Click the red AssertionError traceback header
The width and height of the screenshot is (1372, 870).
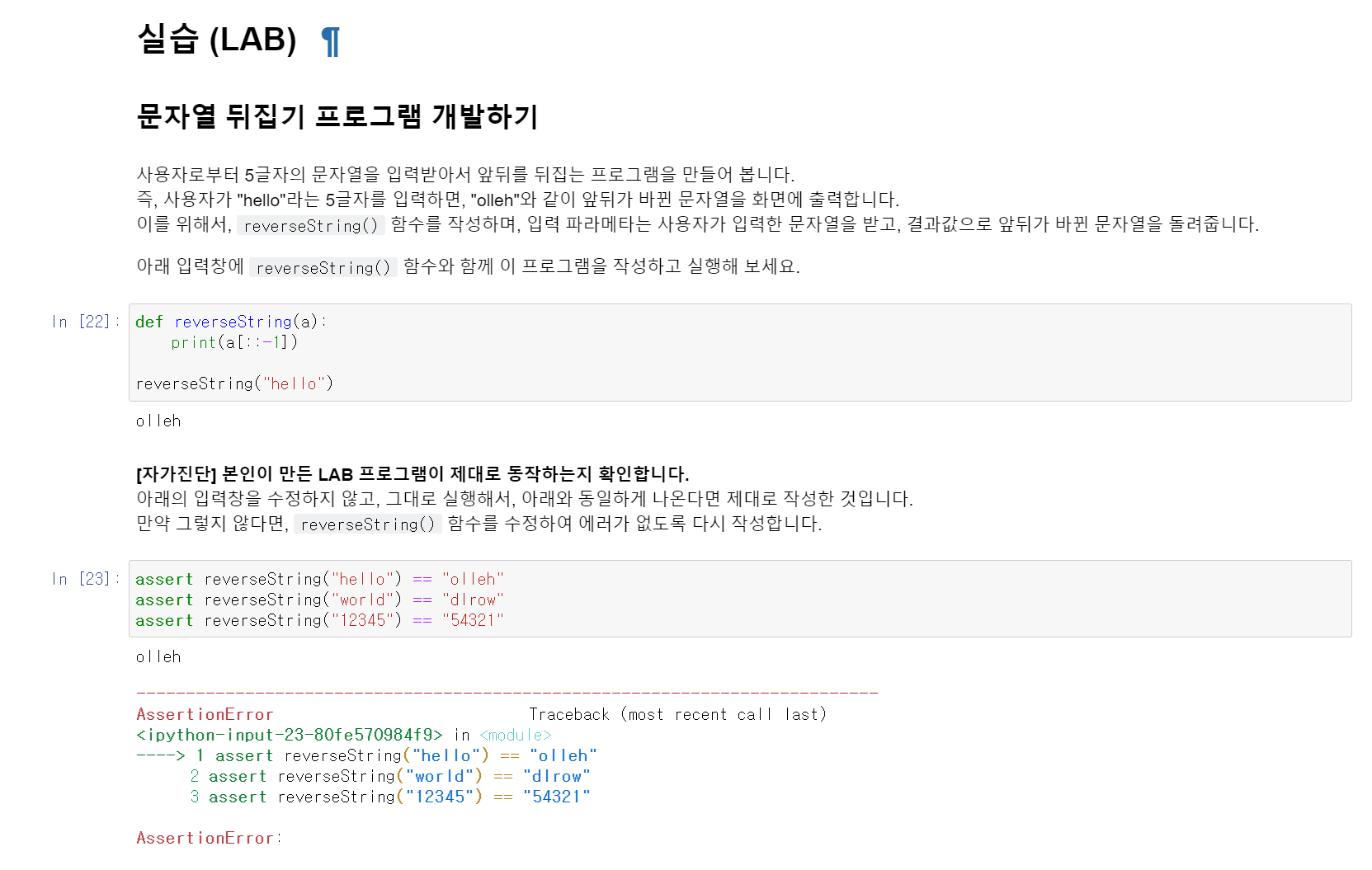(205, 714)
